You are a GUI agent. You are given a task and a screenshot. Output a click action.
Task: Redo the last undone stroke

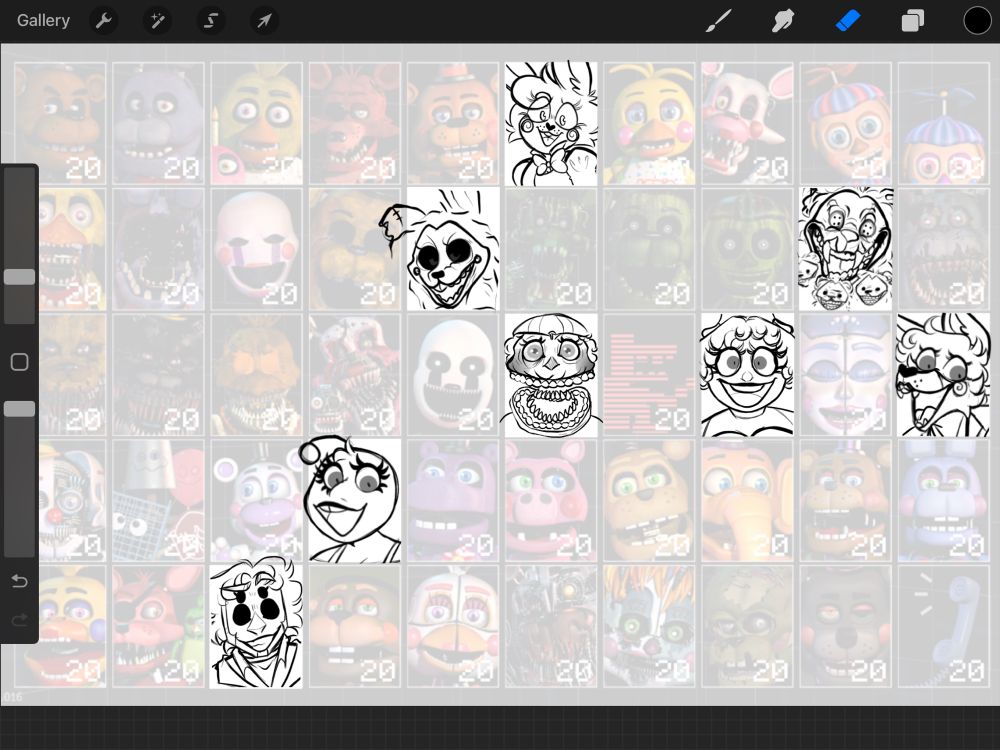[x=20, y=620]
